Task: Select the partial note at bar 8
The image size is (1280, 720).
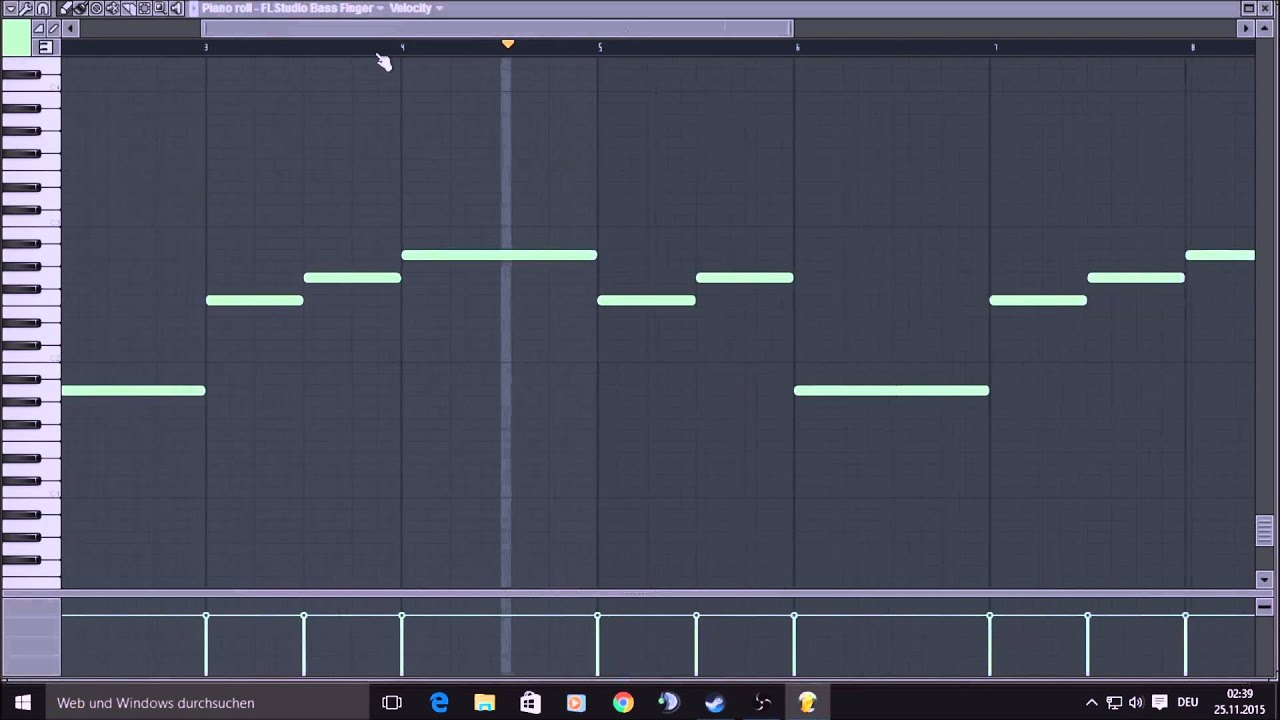Action: [1220, 255]
